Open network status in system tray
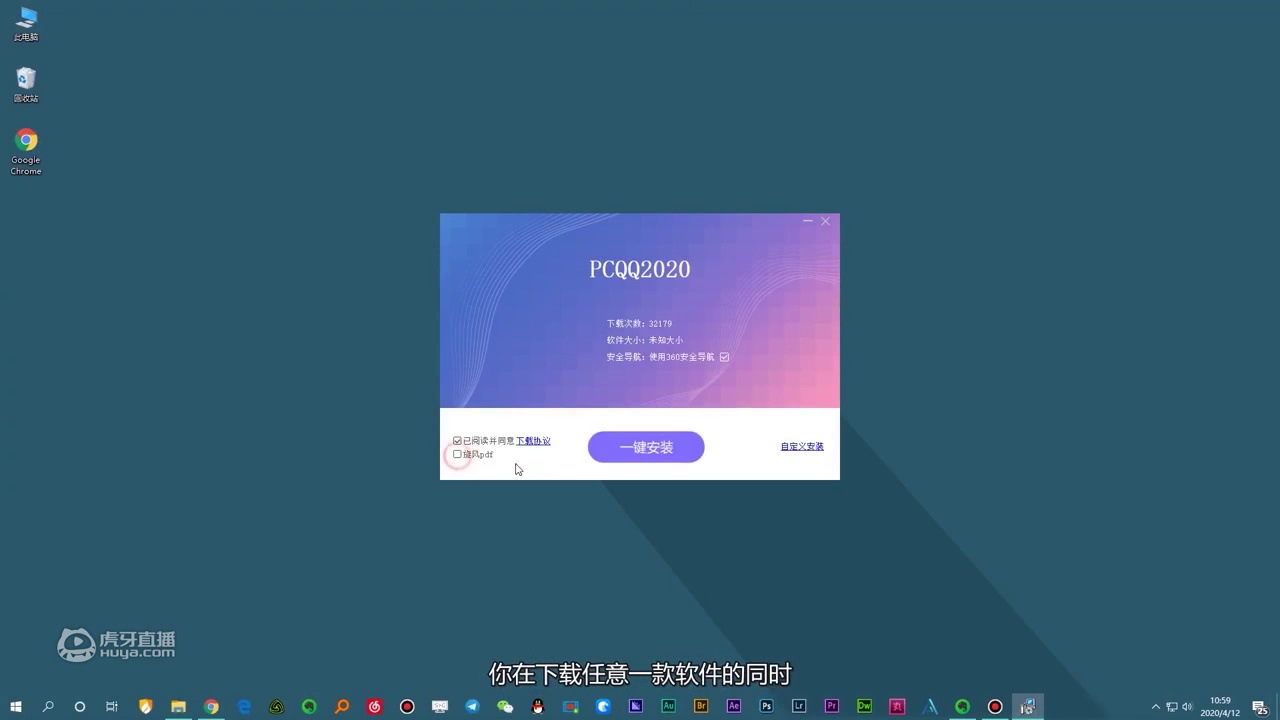 click(1172, 706)
